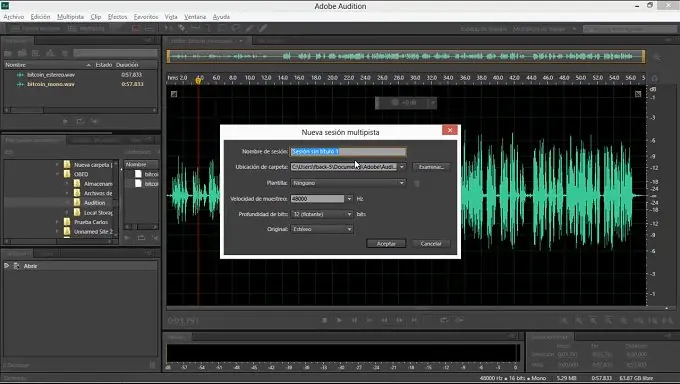Image resolution: width=680 pixels, height=384 pixels.
Task: Click the new file icon in Files panel
Action: point(36,53)
